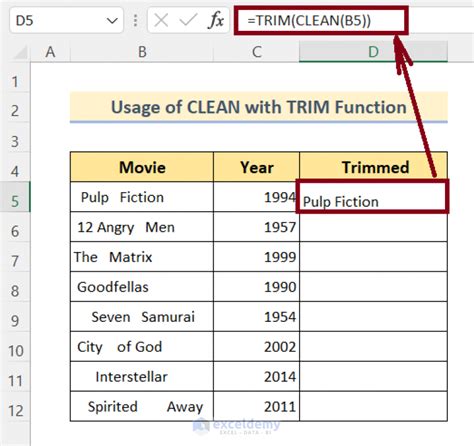Viewport: 474px width, 446px height.
Task: Select year cell 1954
Action: click(x=256, y=317)
